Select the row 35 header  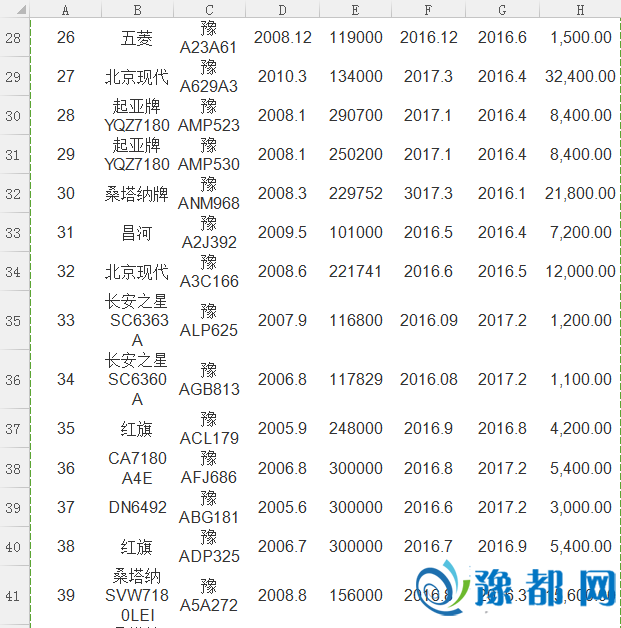point(13,321)
